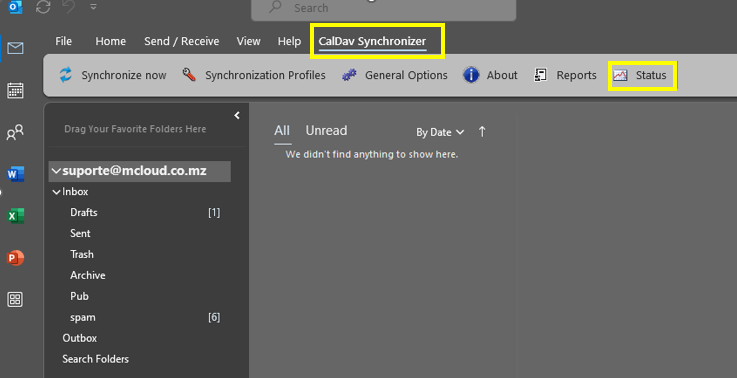
Task: Collapse the Inbox folder chevron
Action: (x=56, y=192)
